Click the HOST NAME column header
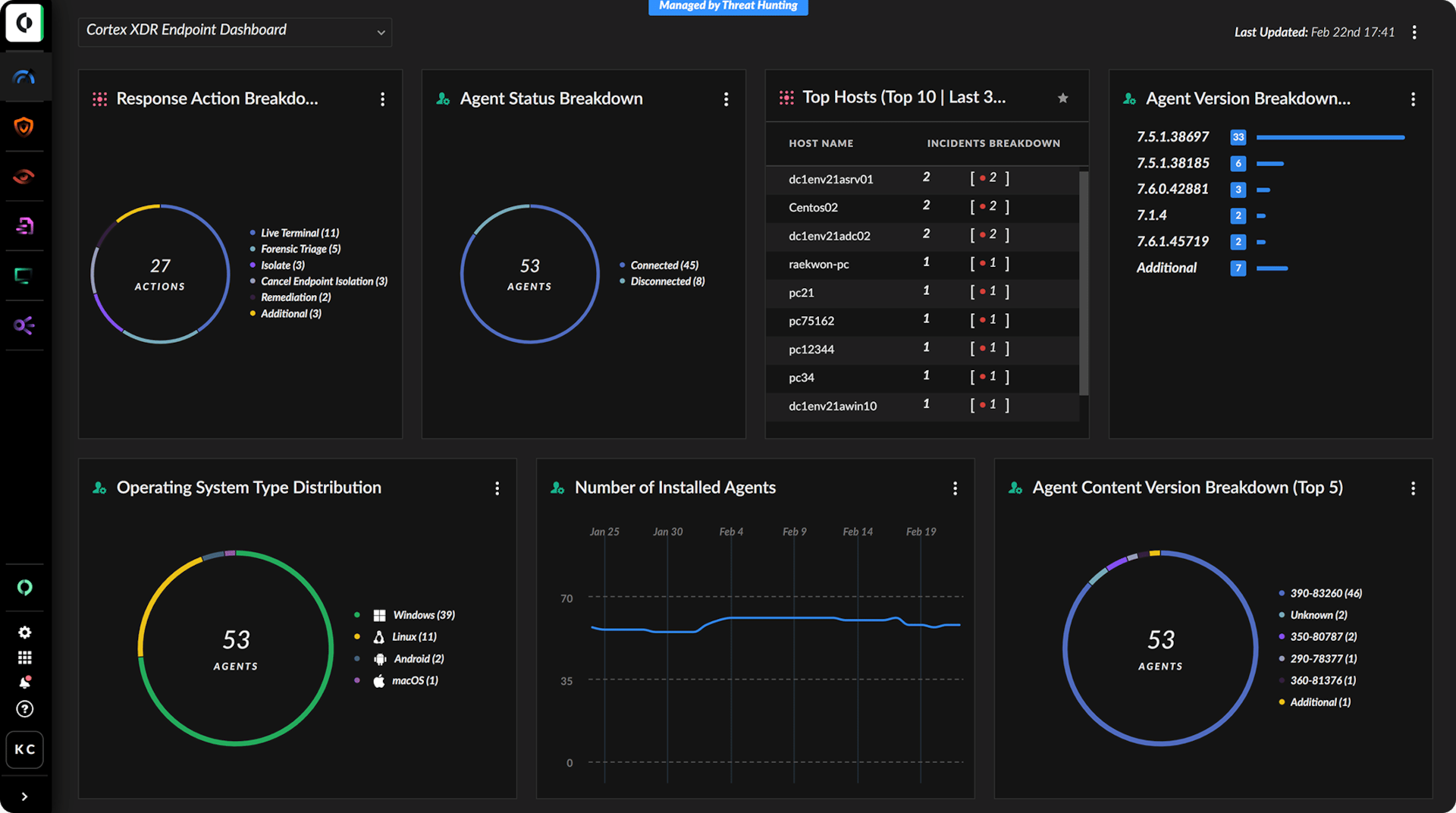The image size is (1456, 813). click(821, 143)
